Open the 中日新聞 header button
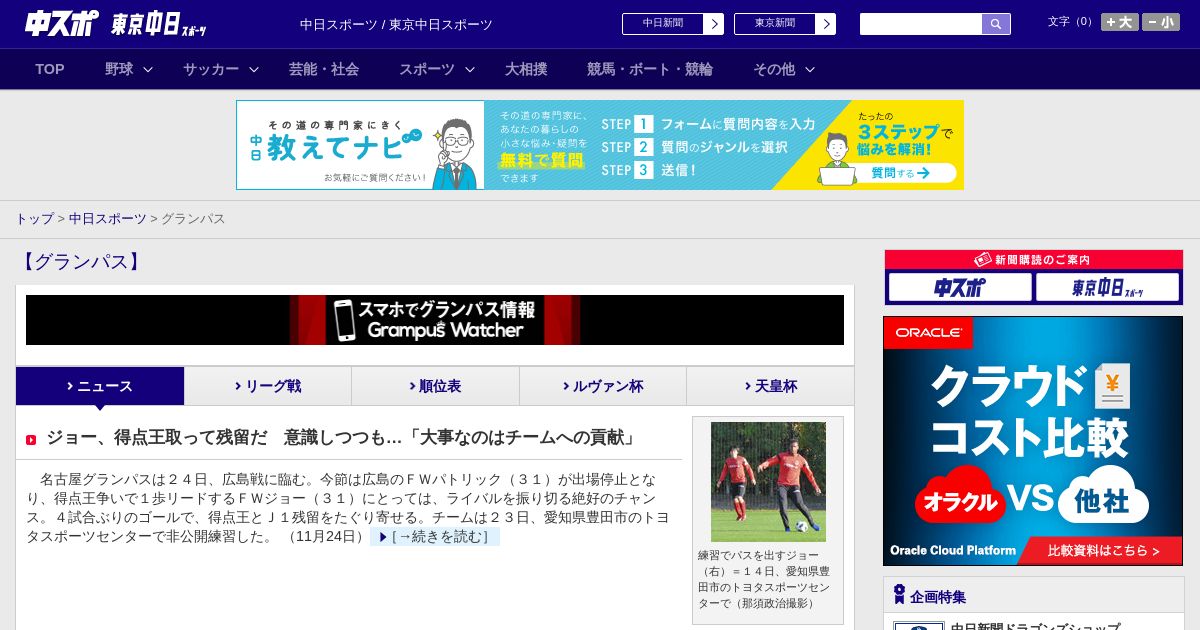The width and height of the screenshot is (1200, 630). (672, 24)
